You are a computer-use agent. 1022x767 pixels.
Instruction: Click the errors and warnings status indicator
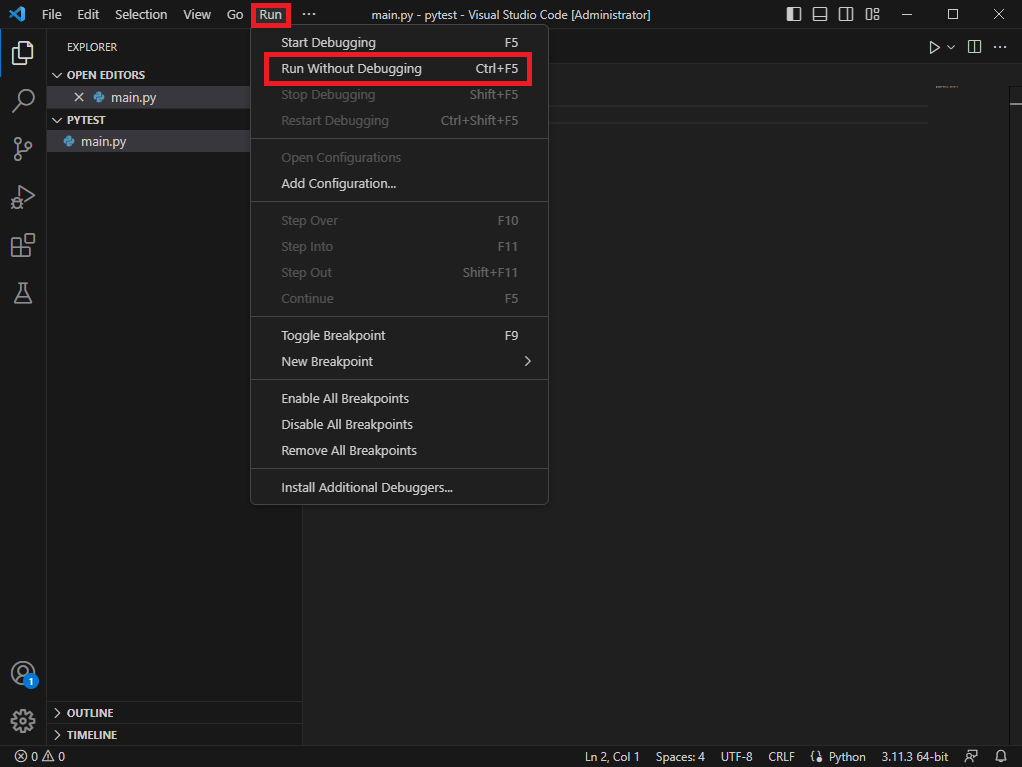click(40, 757)
